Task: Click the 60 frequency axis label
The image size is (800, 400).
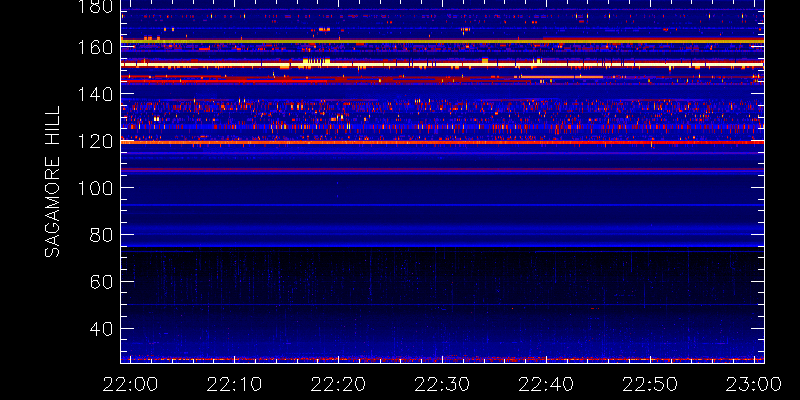Action: coord(99,282)
